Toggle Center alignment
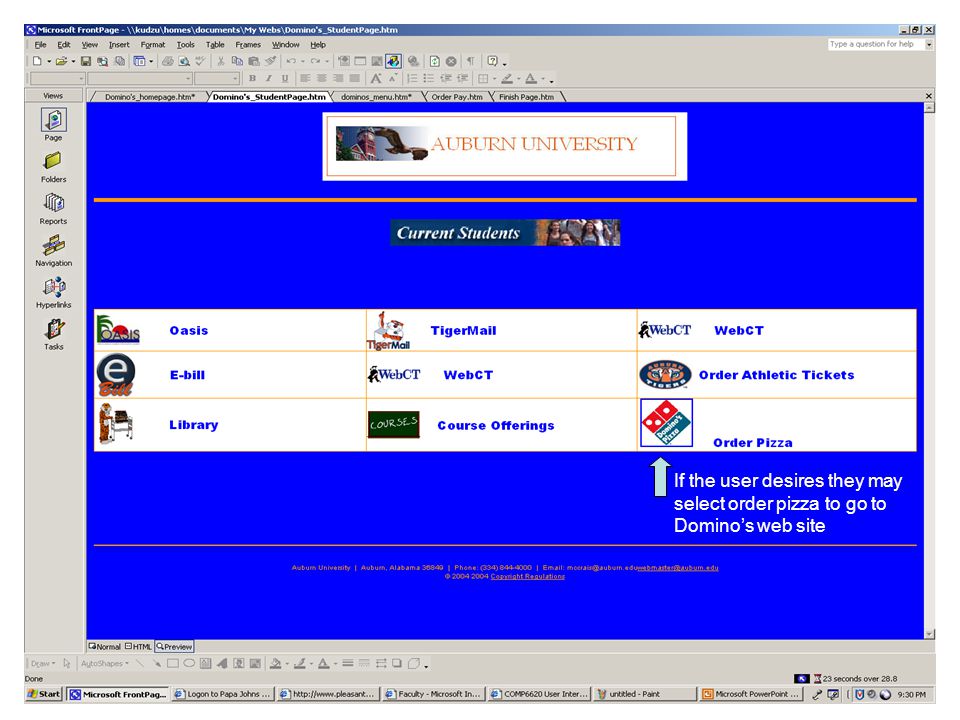Screen dimensions: 960x720 point(321,78)
